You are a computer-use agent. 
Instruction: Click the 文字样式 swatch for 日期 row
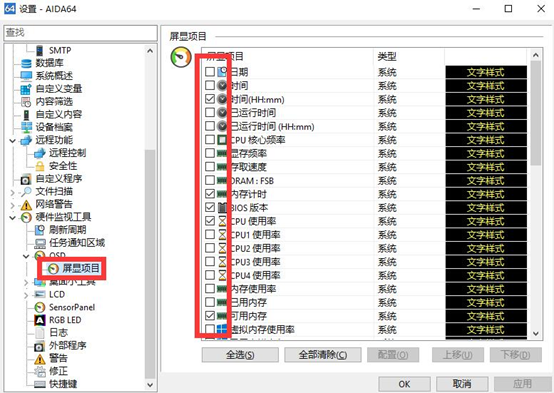click(486, 72)
